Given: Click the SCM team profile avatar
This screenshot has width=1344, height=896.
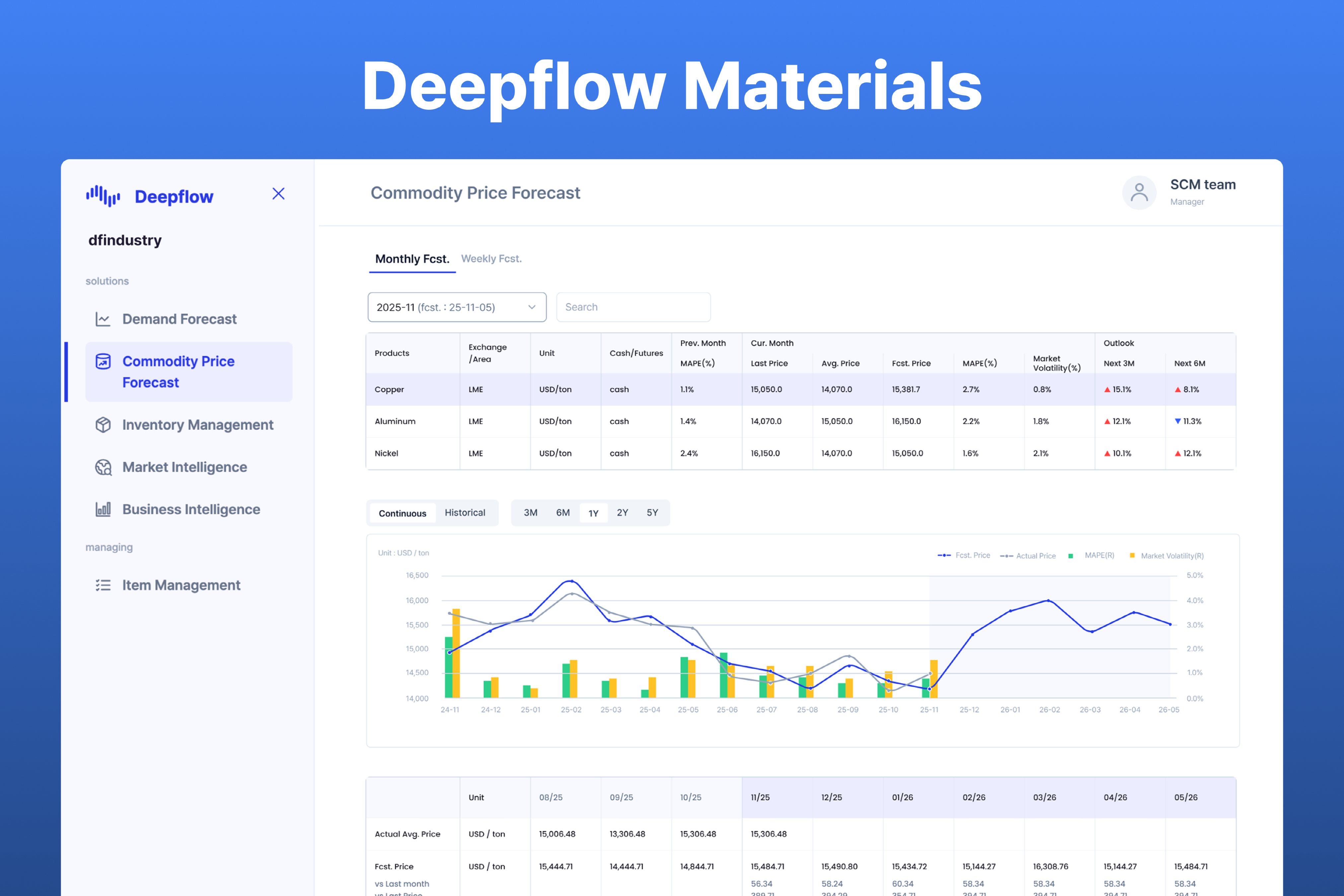Looking at the screenshot, I should point(1140,192).
